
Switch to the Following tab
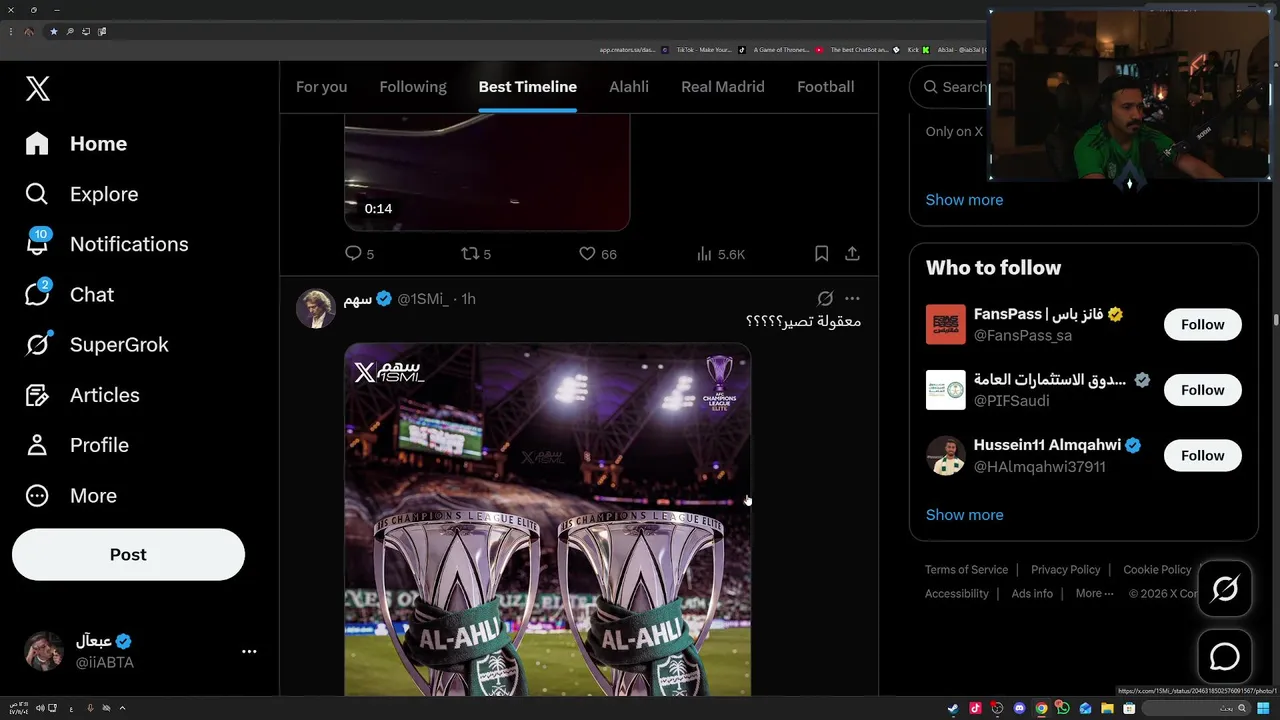[x=413, y=87]
